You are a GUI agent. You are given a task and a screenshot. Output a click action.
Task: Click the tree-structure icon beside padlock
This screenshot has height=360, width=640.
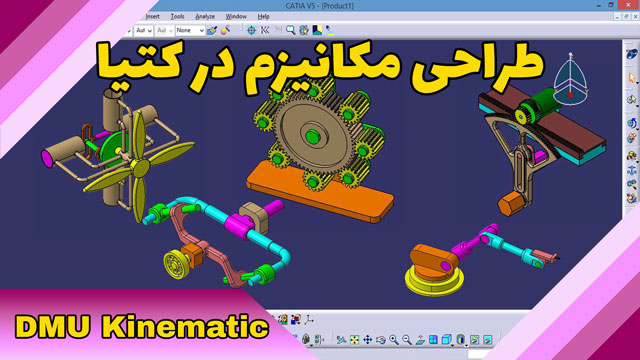click(x=319, y=339)
